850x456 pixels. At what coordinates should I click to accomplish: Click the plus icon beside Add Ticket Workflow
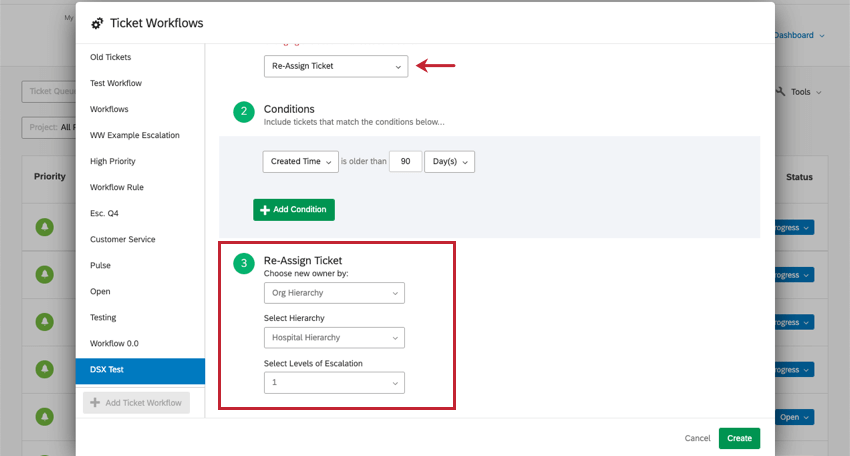95,402
